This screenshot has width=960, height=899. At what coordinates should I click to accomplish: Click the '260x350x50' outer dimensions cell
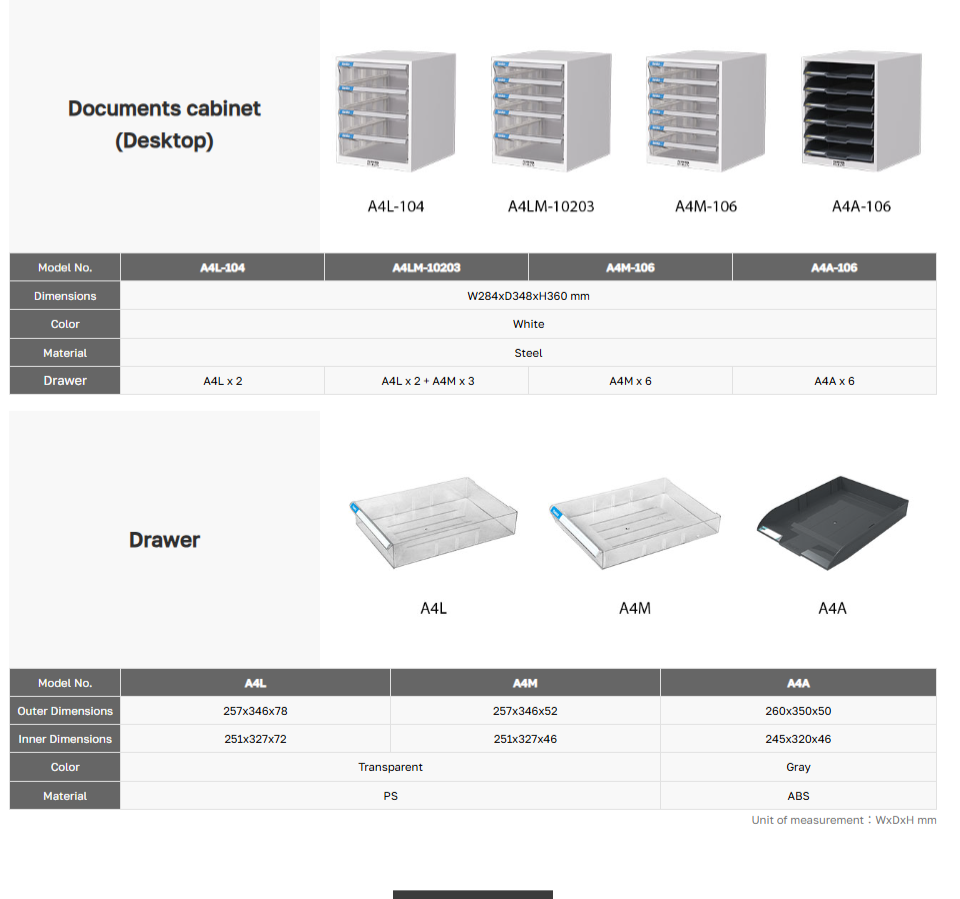pos(798,711)
